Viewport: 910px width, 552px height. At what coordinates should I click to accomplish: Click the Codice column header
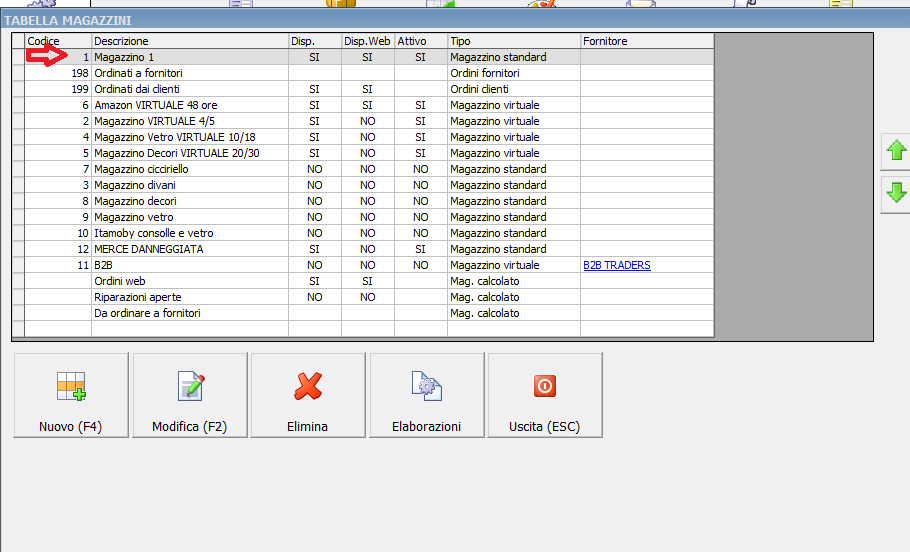pyautogui.click(x=58, y=41)
